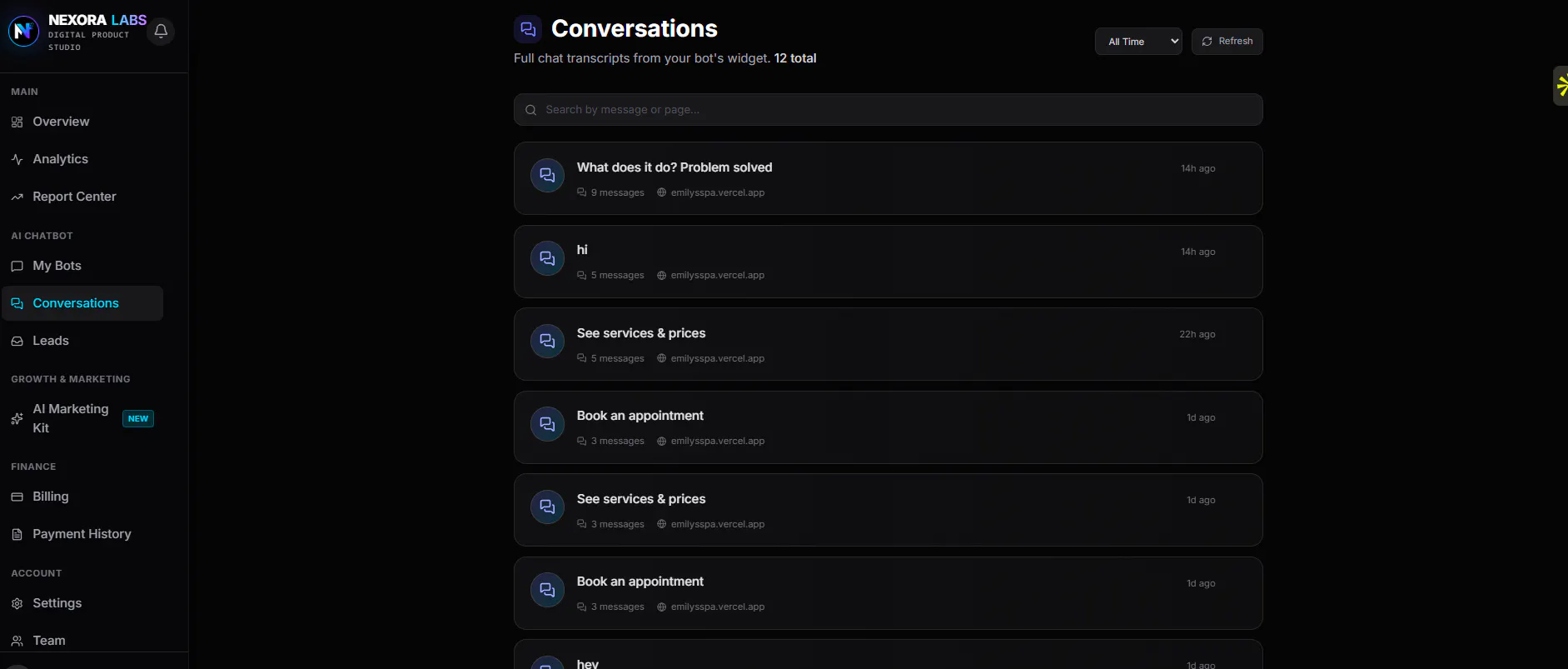The image size is (1568, 669).
Task: Open 'What does it do? Problem solved' conversation
Action: (674, 167)
